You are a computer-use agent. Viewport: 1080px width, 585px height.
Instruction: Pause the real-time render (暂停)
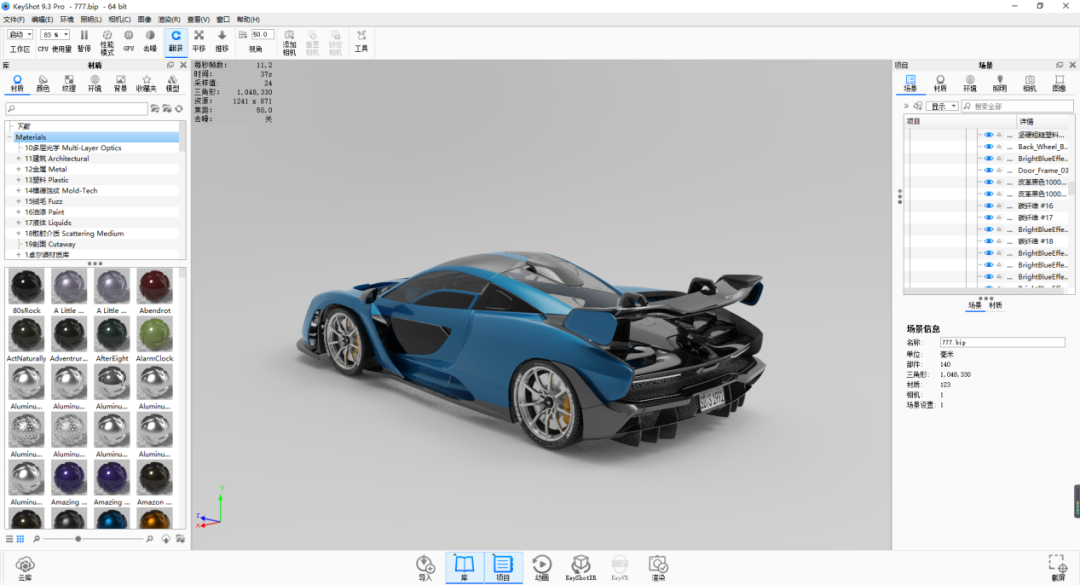click(x=84, y=41)
